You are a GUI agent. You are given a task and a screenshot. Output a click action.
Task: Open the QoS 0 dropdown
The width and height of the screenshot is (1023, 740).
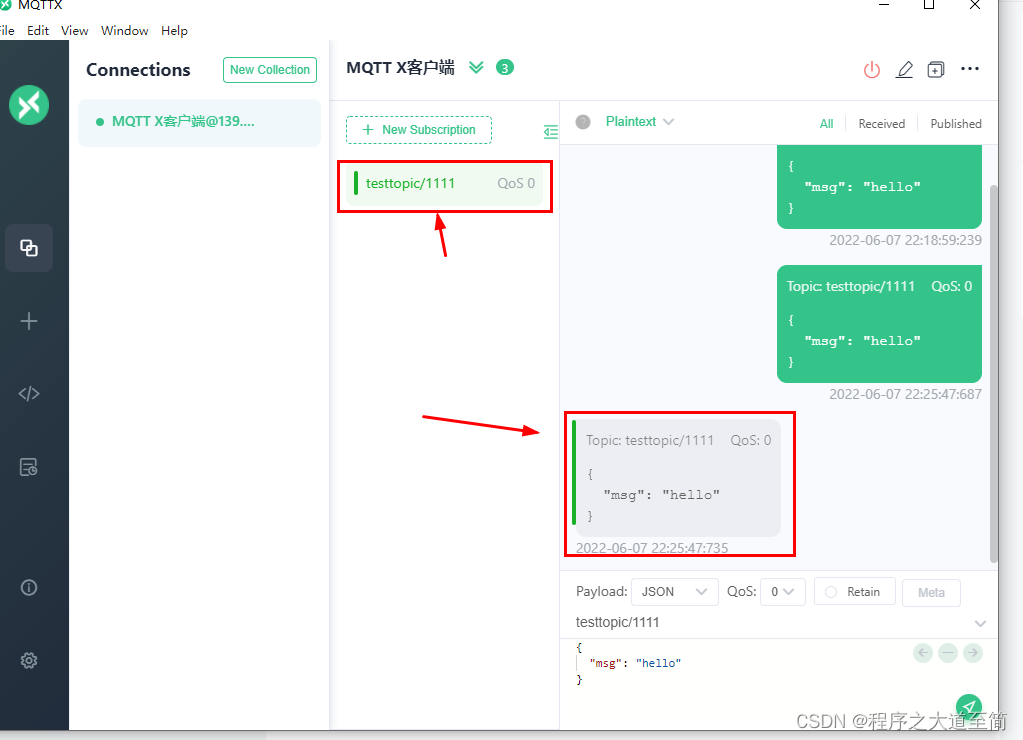(782, 592)
